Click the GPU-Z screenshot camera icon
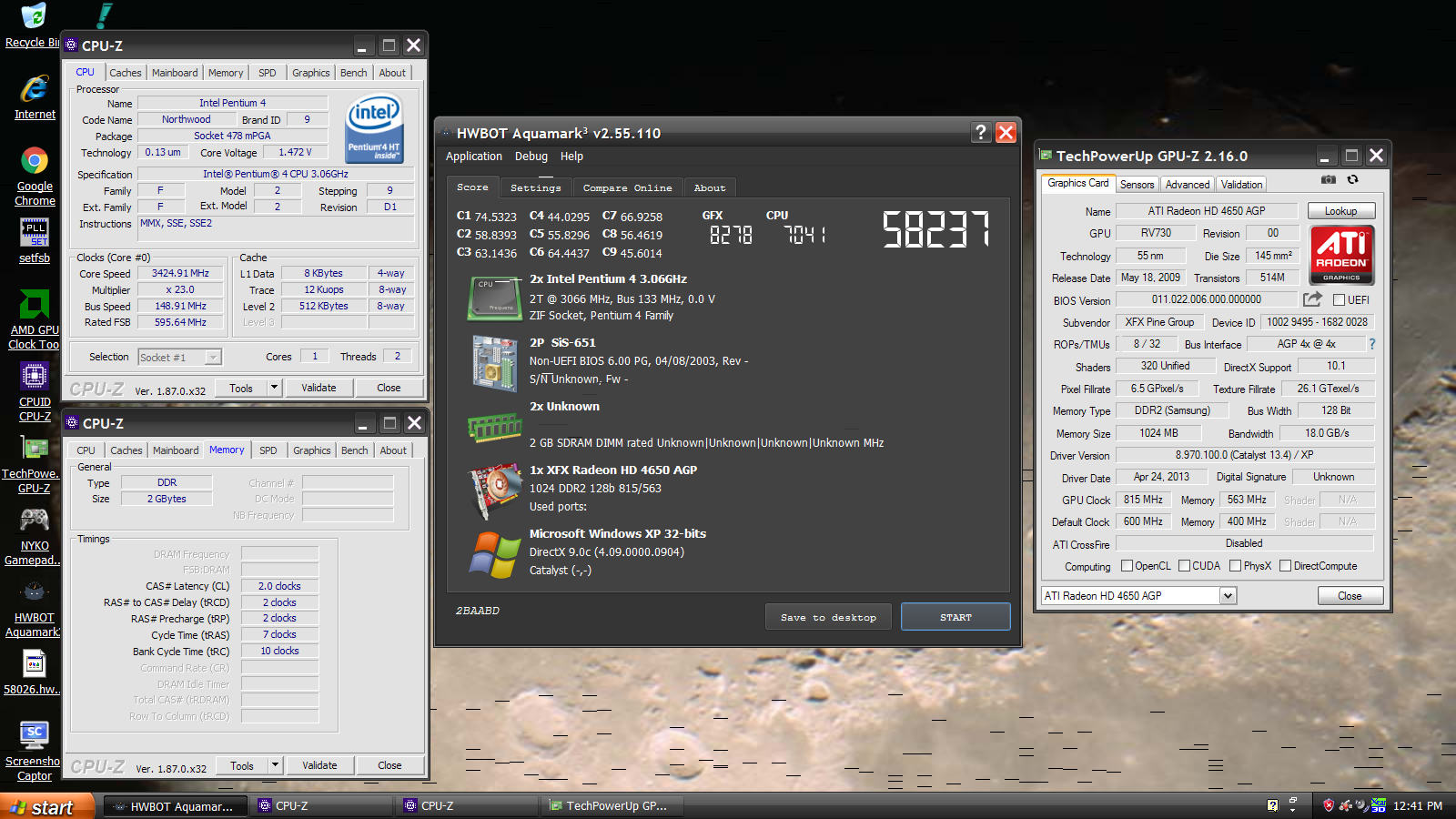Screen dimensions: 1456x819 point(1329,180)
